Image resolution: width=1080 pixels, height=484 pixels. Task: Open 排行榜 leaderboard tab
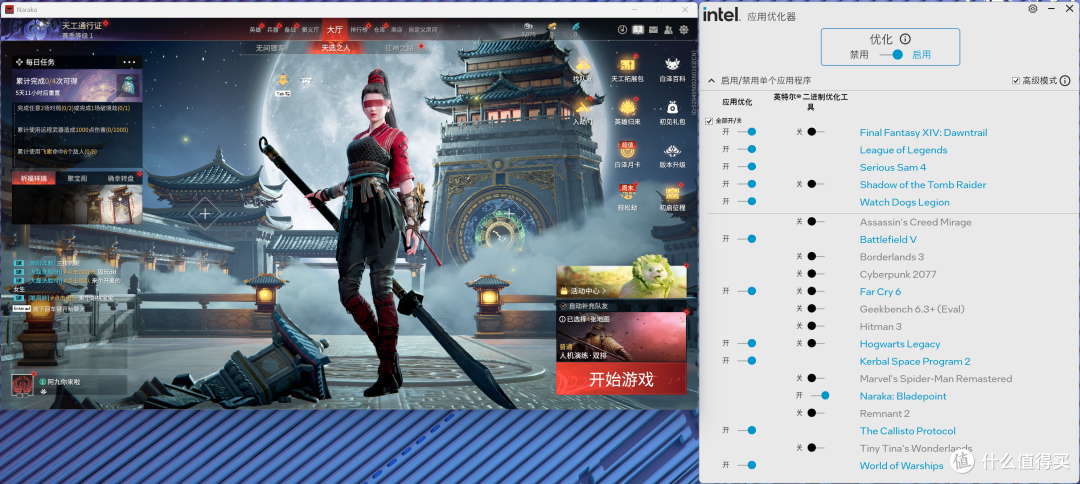point(358,30)
